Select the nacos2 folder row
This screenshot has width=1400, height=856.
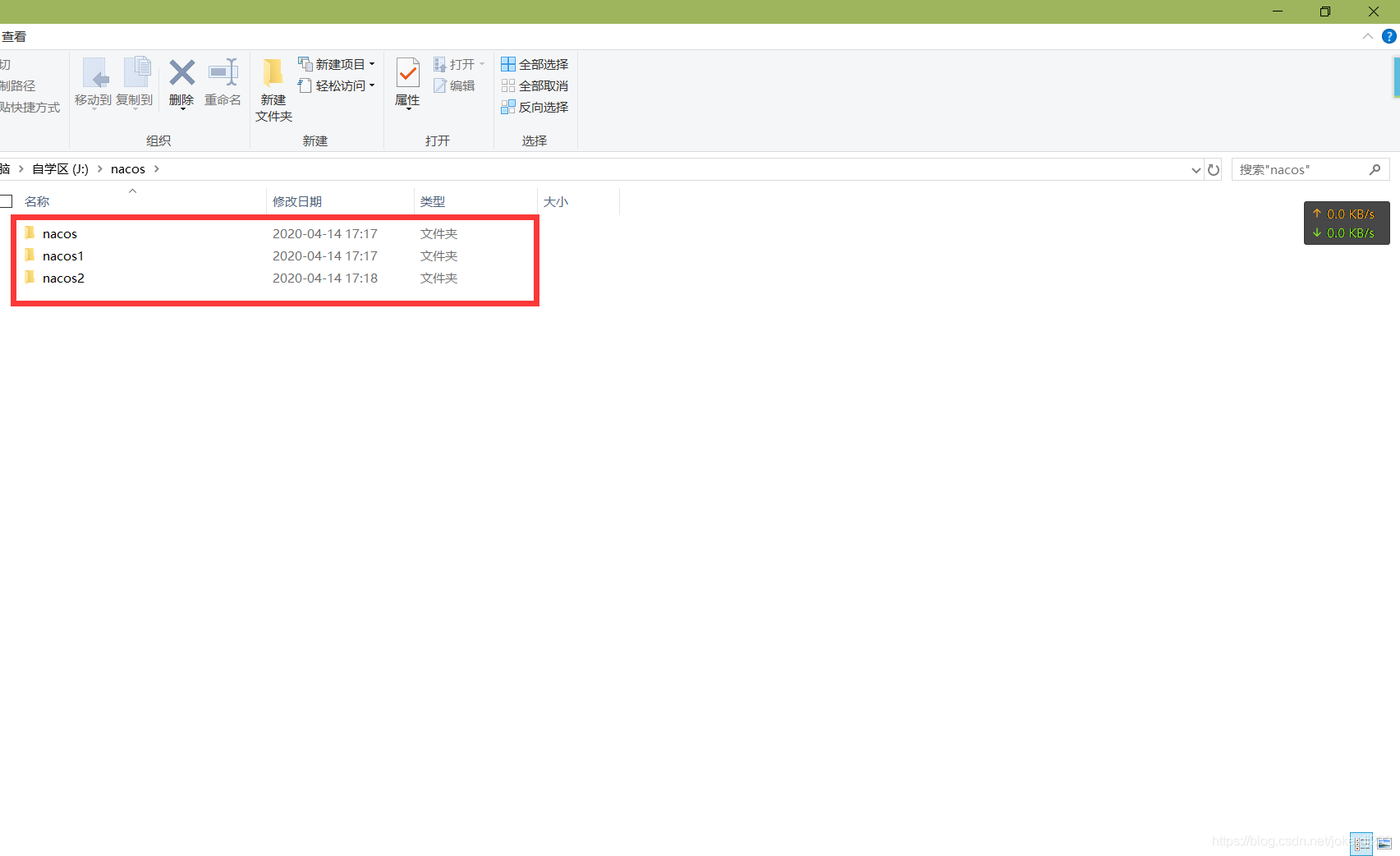278,278
